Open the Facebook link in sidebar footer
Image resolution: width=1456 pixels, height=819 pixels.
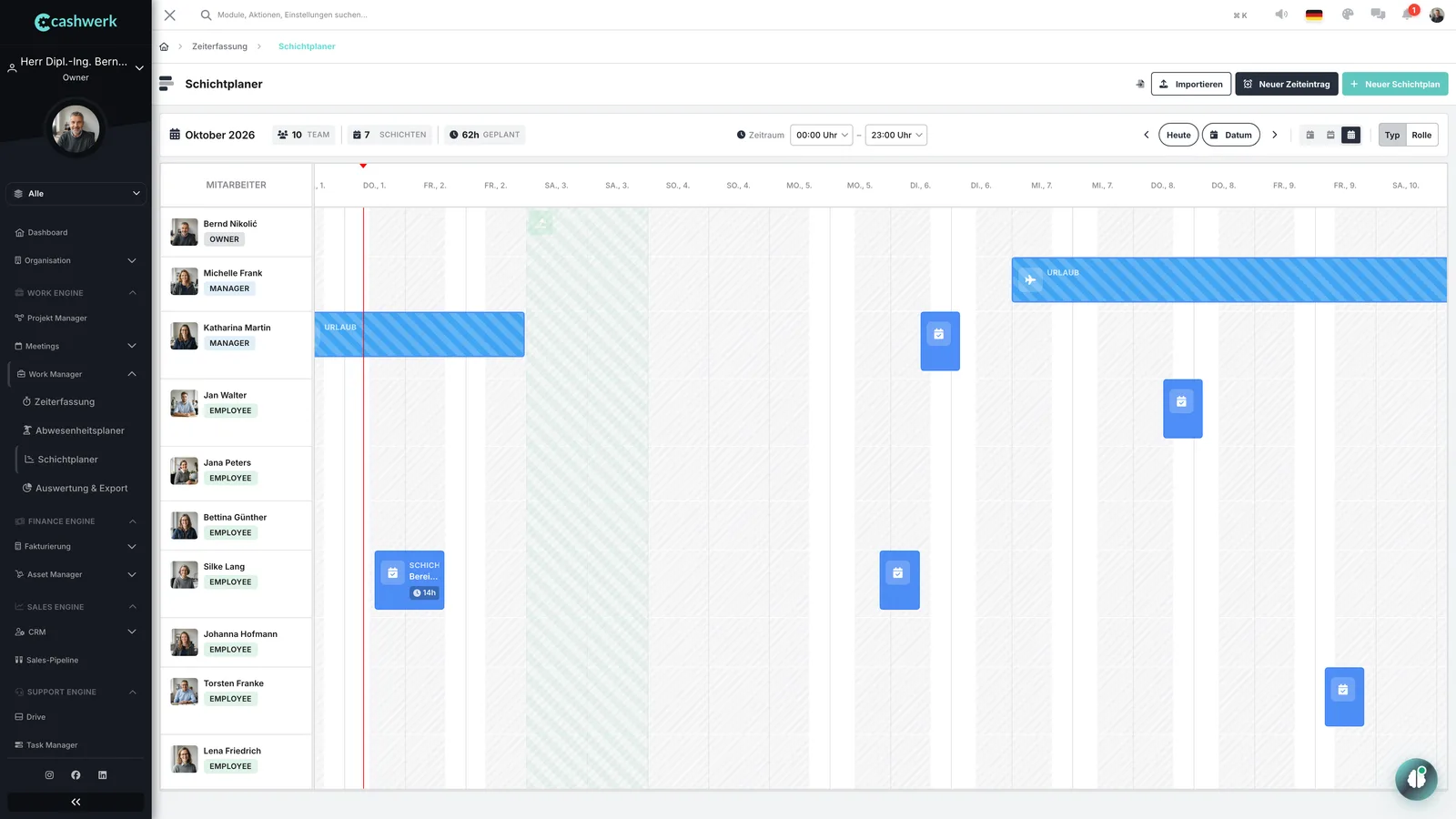(x=76, y=775)
